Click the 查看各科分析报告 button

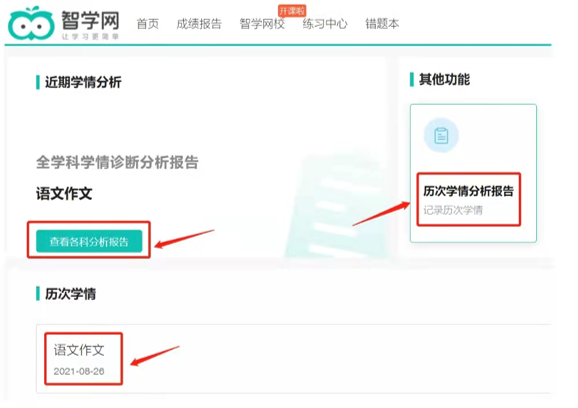pos(89,241)
